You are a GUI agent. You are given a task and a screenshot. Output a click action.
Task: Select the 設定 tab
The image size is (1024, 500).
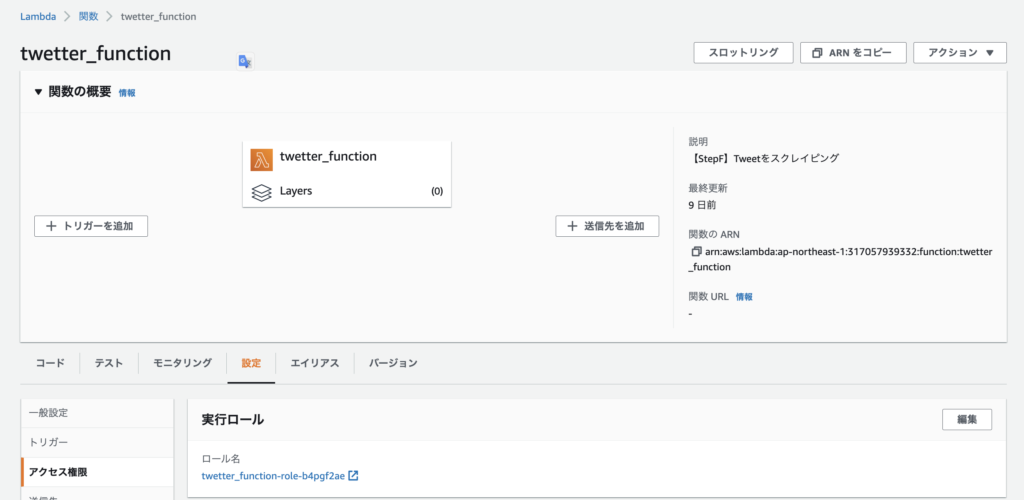pyautogui.click(x=251, y=363)
